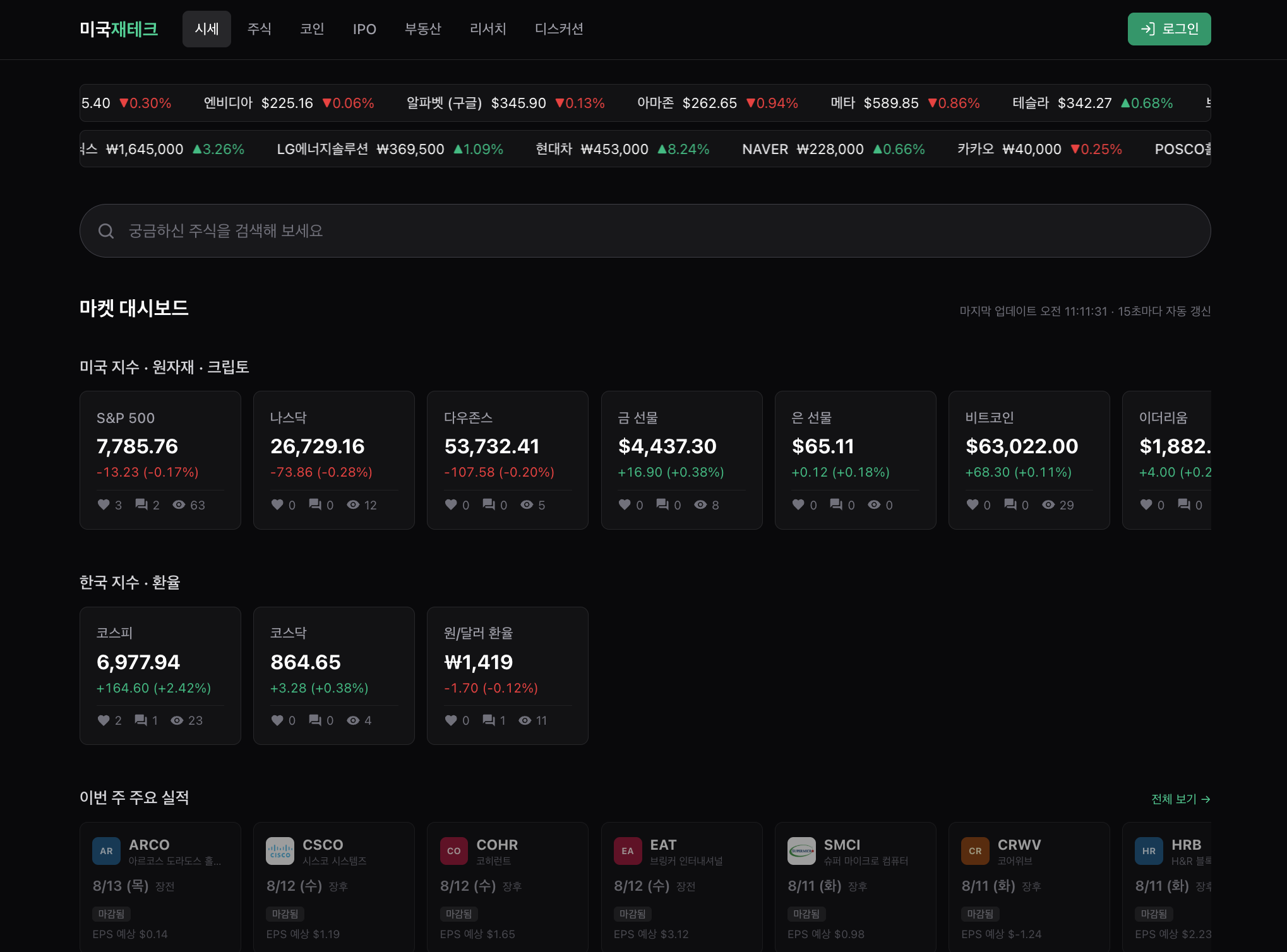Open the 주식 menu
1287x952 pixels.
[x=259, y=29]
